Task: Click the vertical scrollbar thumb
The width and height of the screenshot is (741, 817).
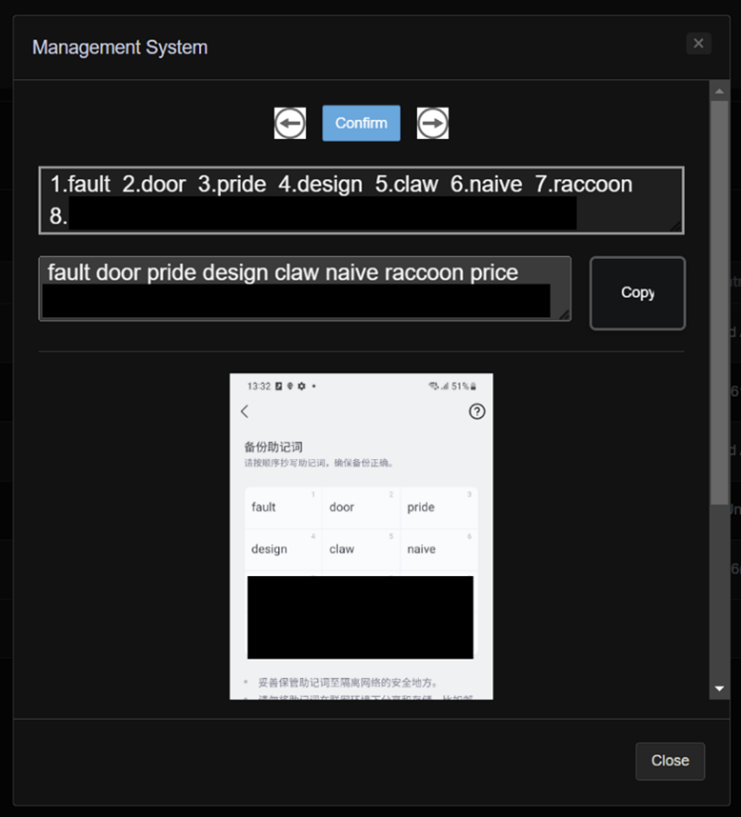Action: [718, 300]
